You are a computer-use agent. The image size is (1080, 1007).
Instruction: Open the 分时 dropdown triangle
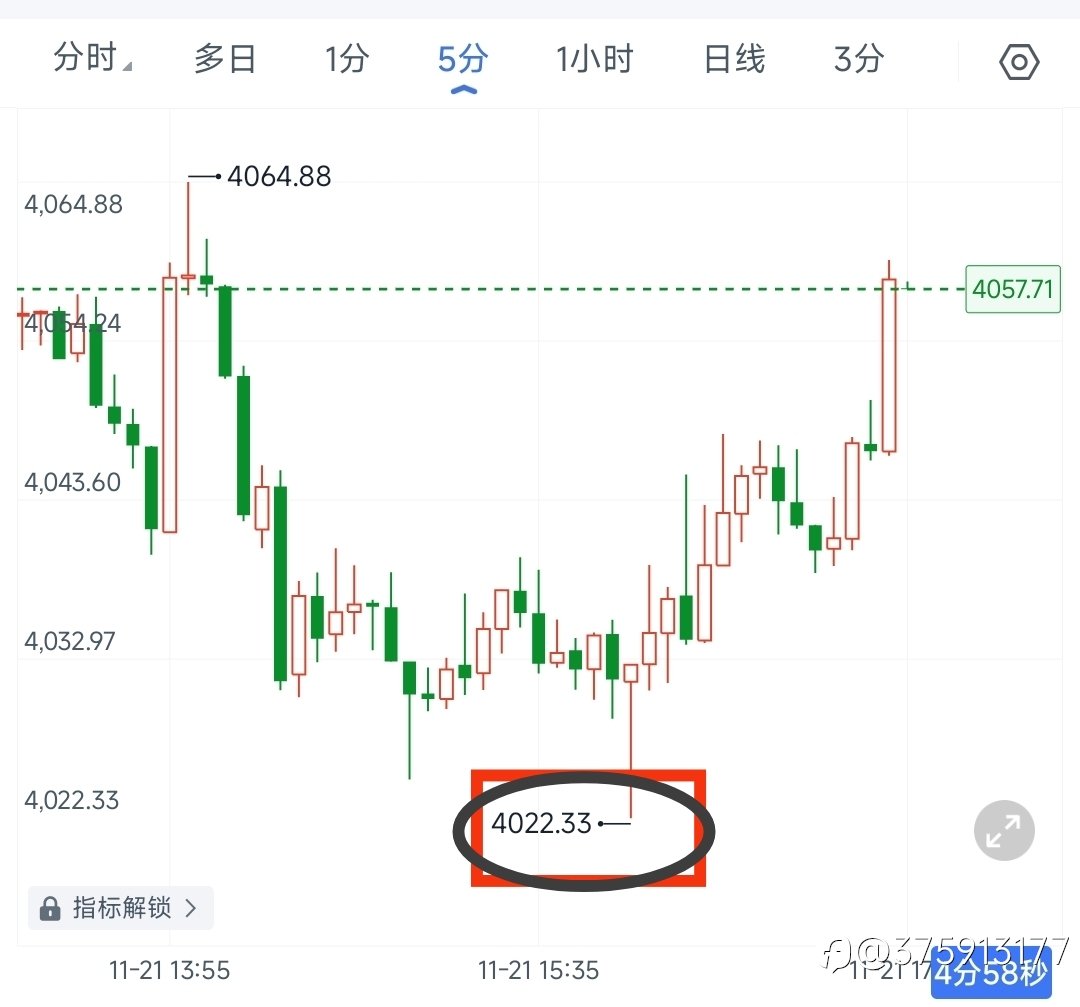pyautogui.click(x=127, y=66)
